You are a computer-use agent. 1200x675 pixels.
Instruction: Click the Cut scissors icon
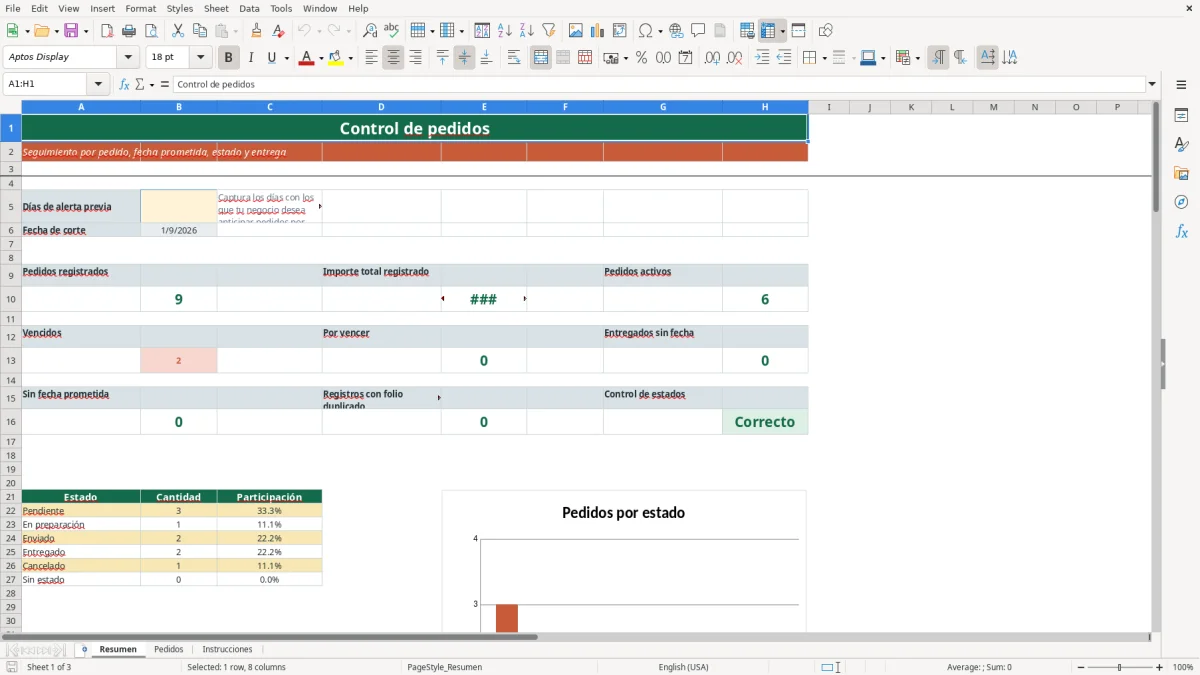(178, 31)
